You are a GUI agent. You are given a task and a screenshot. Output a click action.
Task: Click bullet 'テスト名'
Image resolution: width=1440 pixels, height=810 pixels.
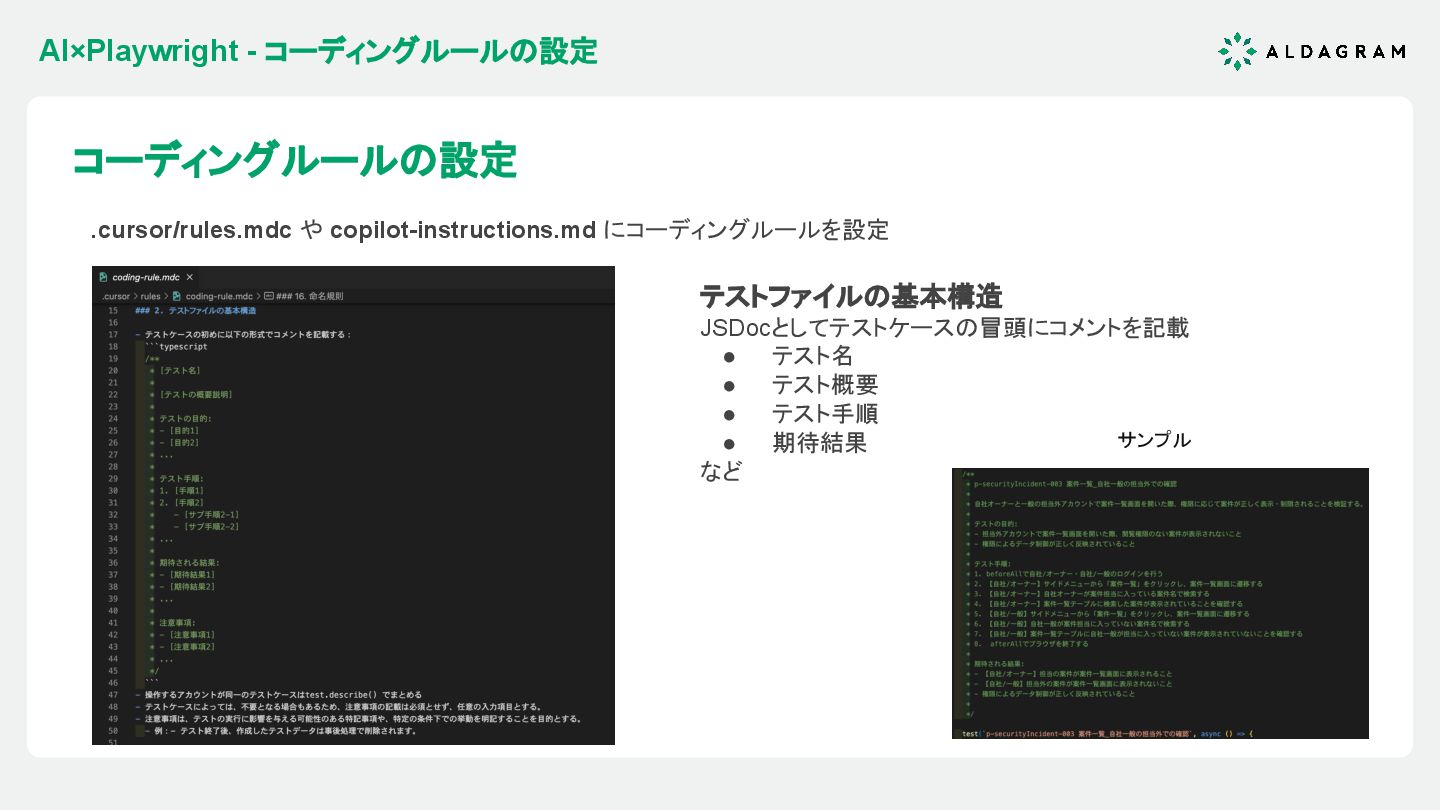(x=812, y=356)
